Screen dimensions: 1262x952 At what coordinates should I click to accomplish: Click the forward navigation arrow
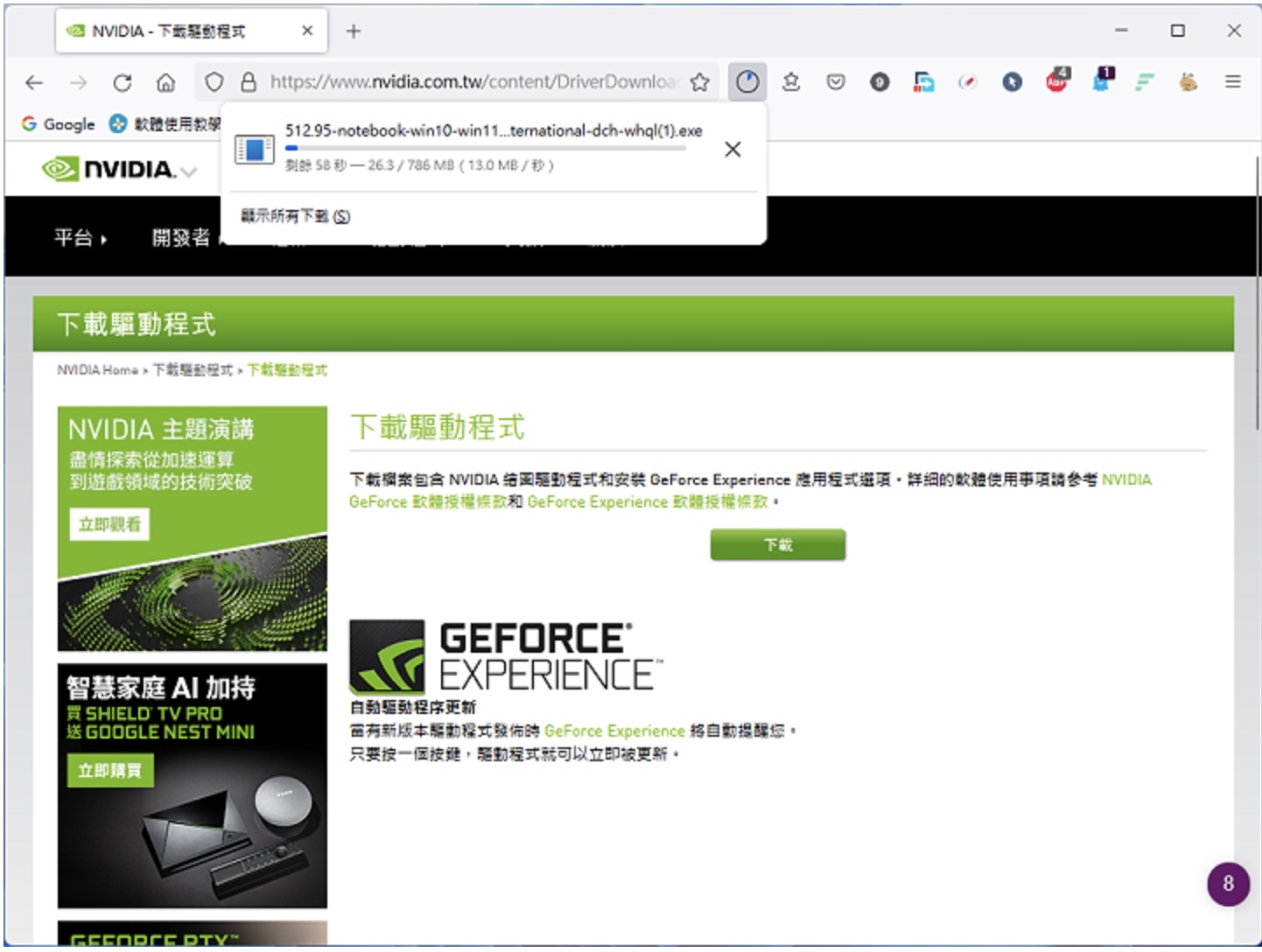tap(78, 82)
